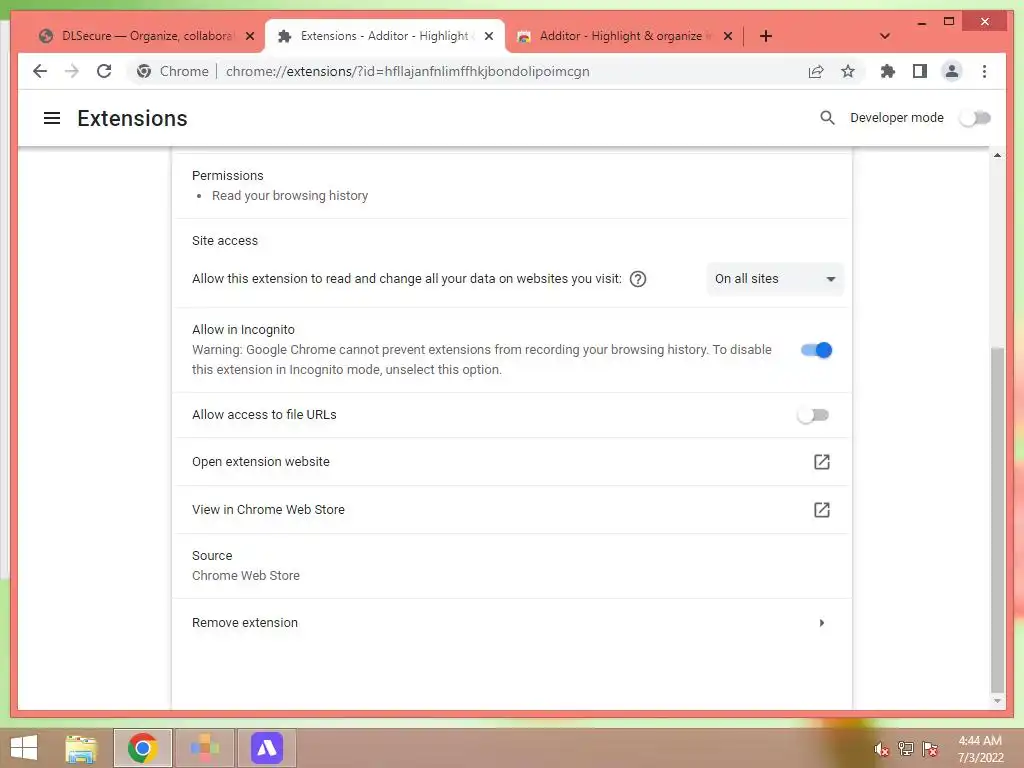Open a new tab with plus button
This screenshot has width=1024, height=768.
765,36
